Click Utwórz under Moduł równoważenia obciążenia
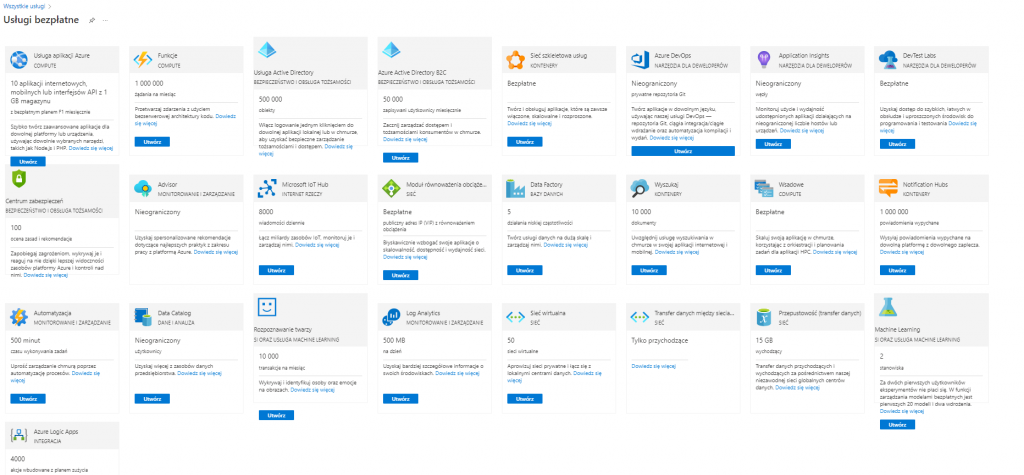Viewport: 1024px width, 475px height. (400, 275)
